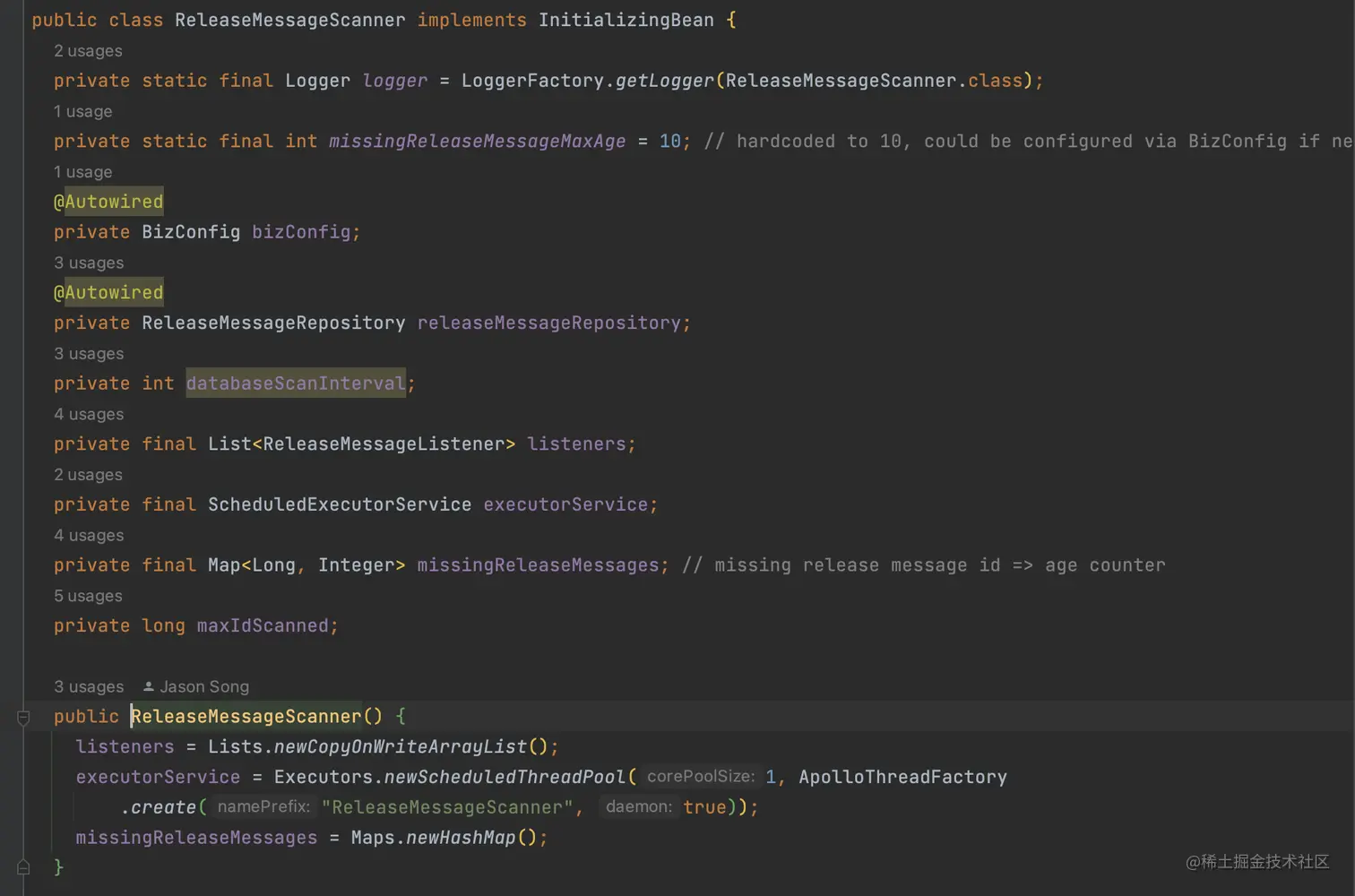Screen dimensions: 1355x896
Task: Show the 5 usages of maxIdScanned
Action: click(x=88, y=596)
